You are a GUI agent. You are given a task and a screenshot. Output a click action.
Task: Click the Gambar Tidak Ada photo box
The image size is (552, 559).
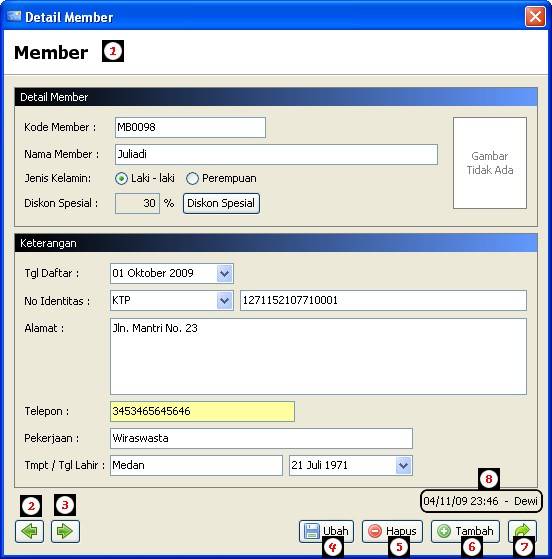click(490, 163)
